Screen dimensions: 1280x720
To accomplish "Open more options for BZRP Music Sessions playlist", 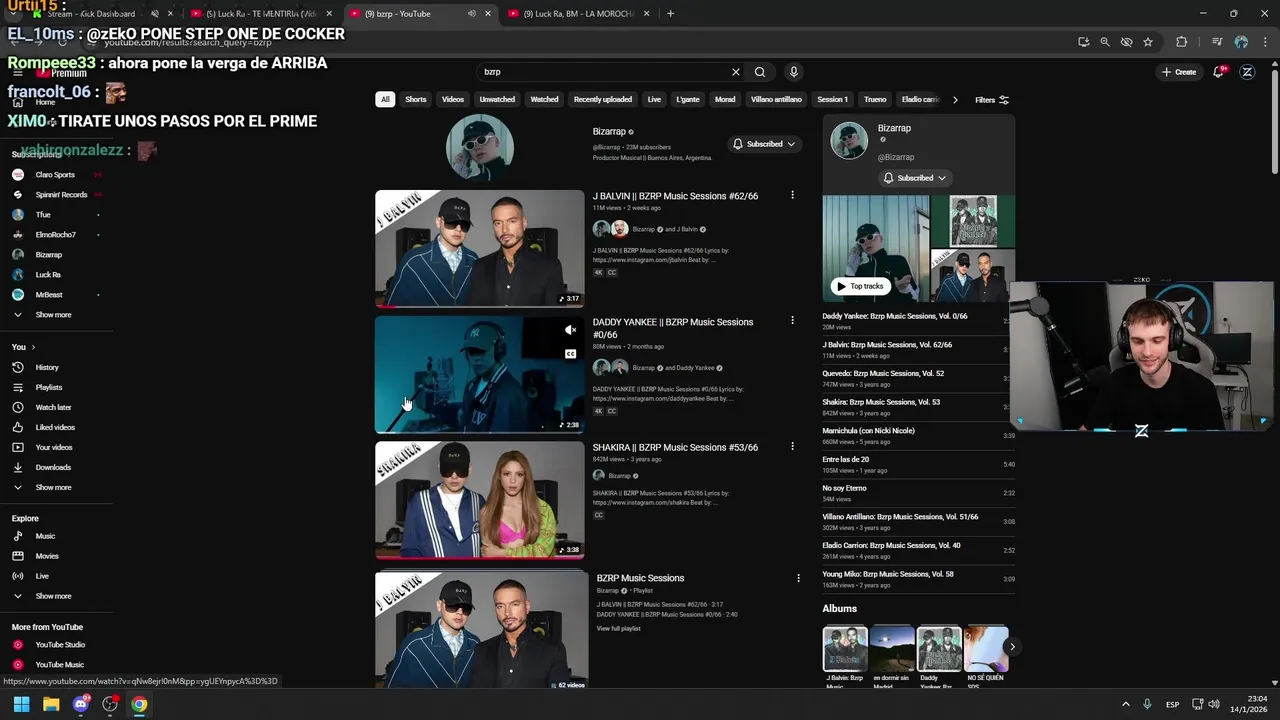I will point(798,578).
